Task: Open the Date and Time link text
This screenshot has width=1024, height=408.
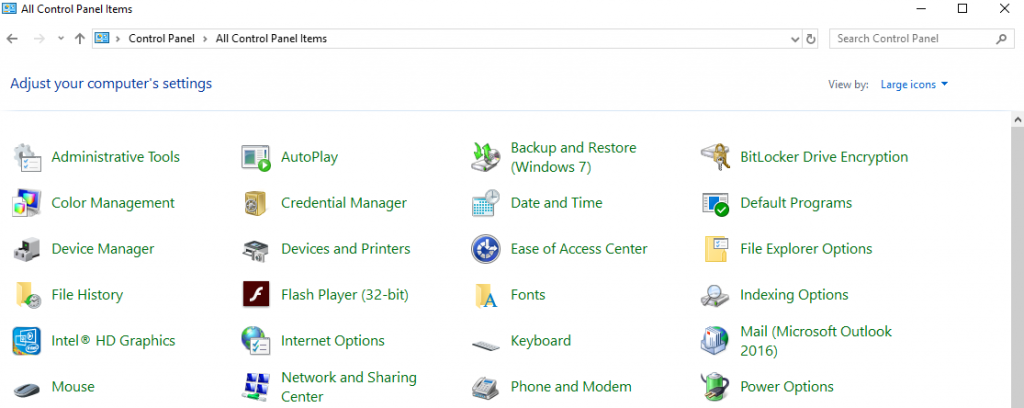Action: [x=556, y=203]
